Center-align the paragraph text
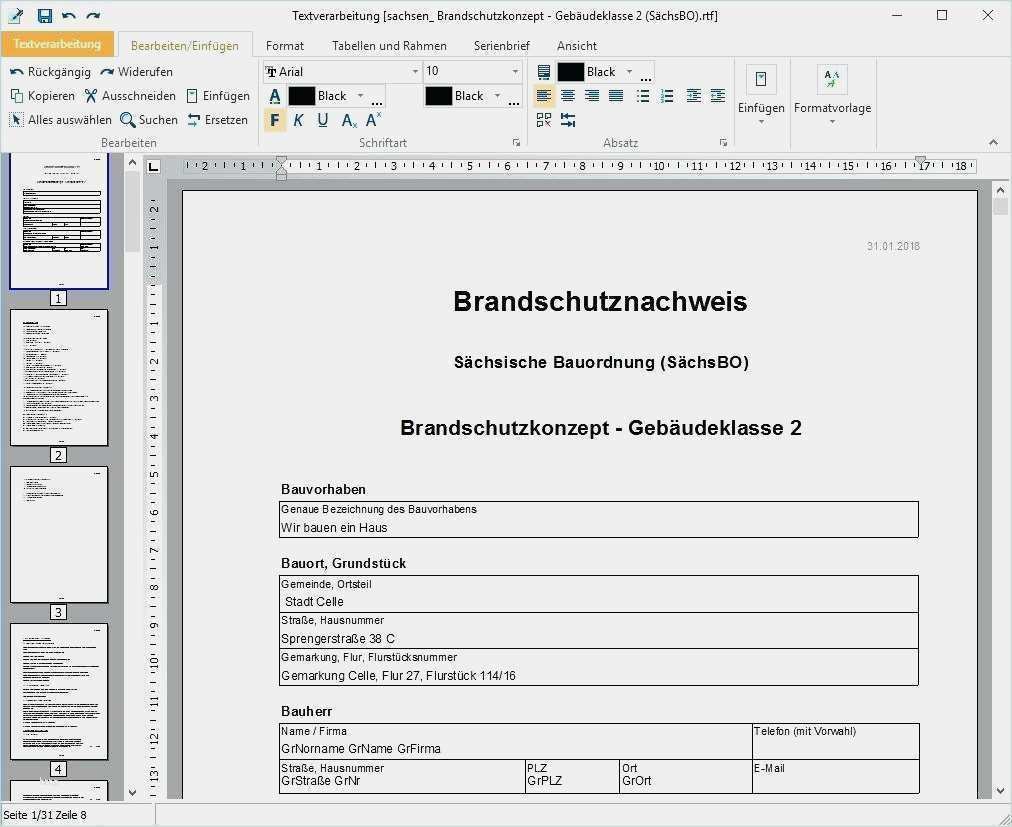 [568, 96]
